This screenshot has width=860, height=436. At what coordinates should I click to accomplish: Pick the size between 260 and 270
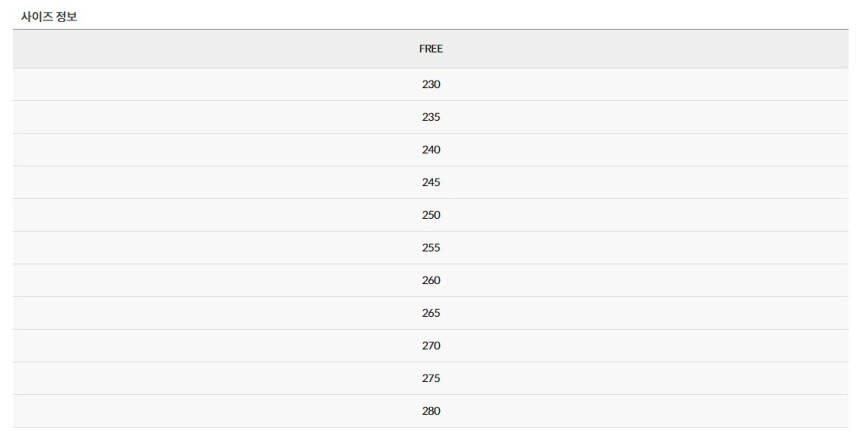(431, 313)
